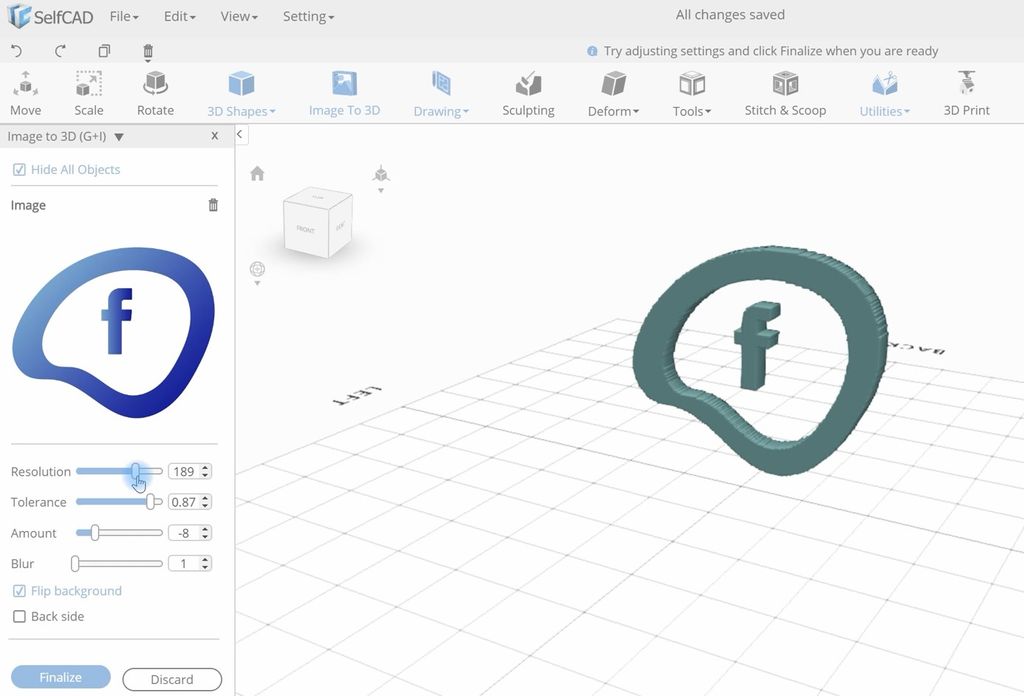Open the Deform tool

click(613, 94)
